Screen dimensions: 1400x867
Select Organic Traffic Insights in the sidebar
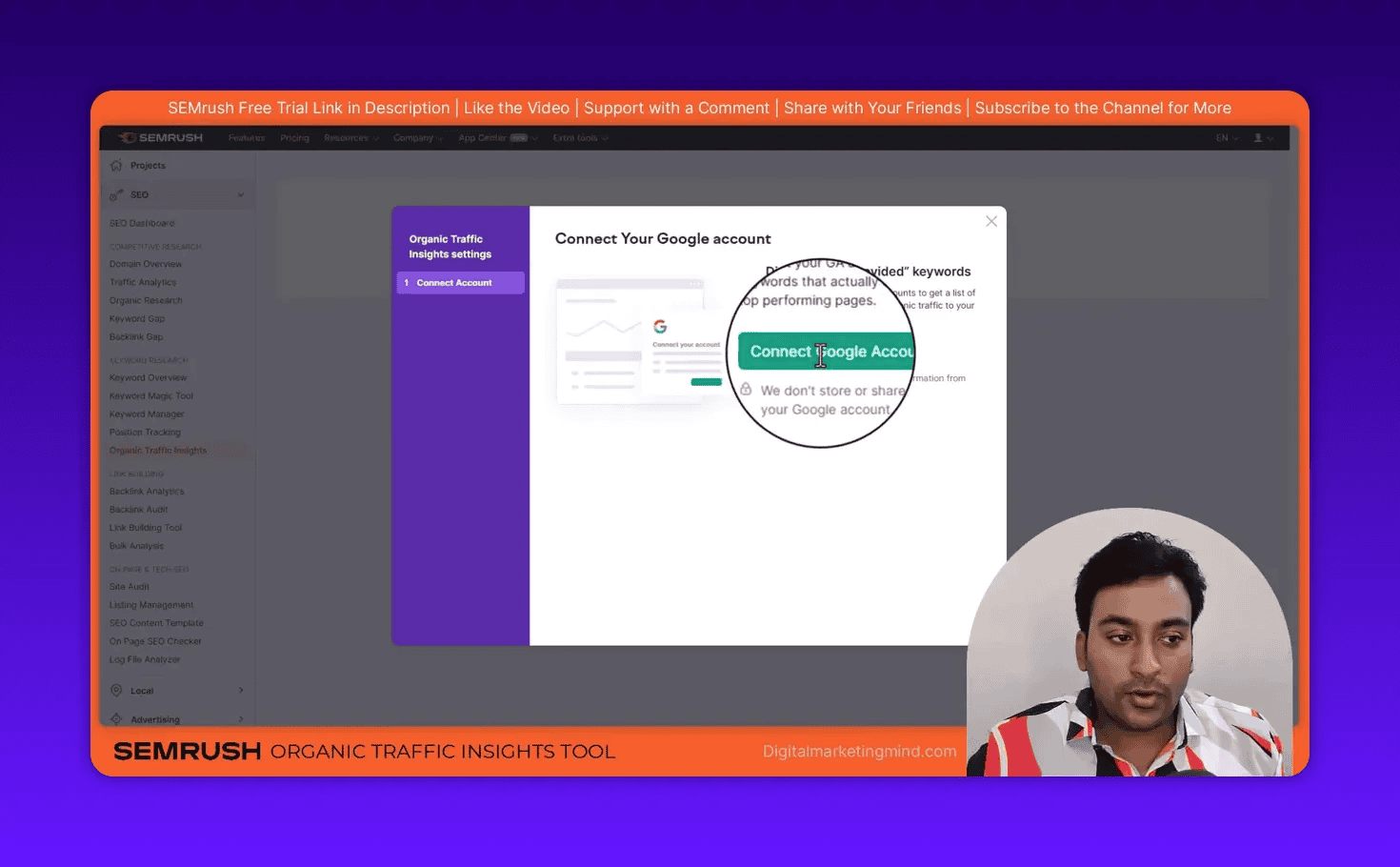(157, 450)
